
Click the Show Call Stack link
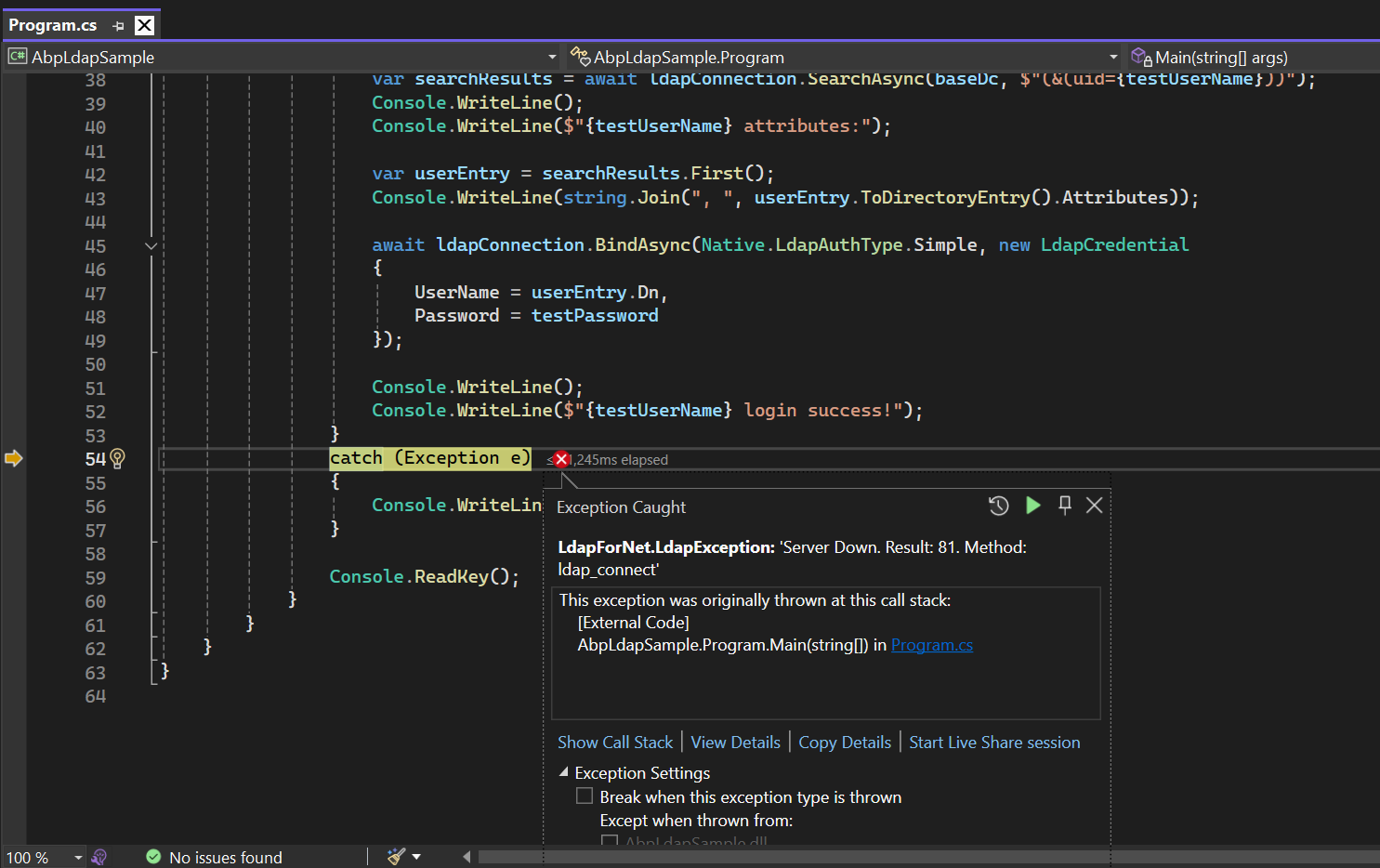click(614, 743)
